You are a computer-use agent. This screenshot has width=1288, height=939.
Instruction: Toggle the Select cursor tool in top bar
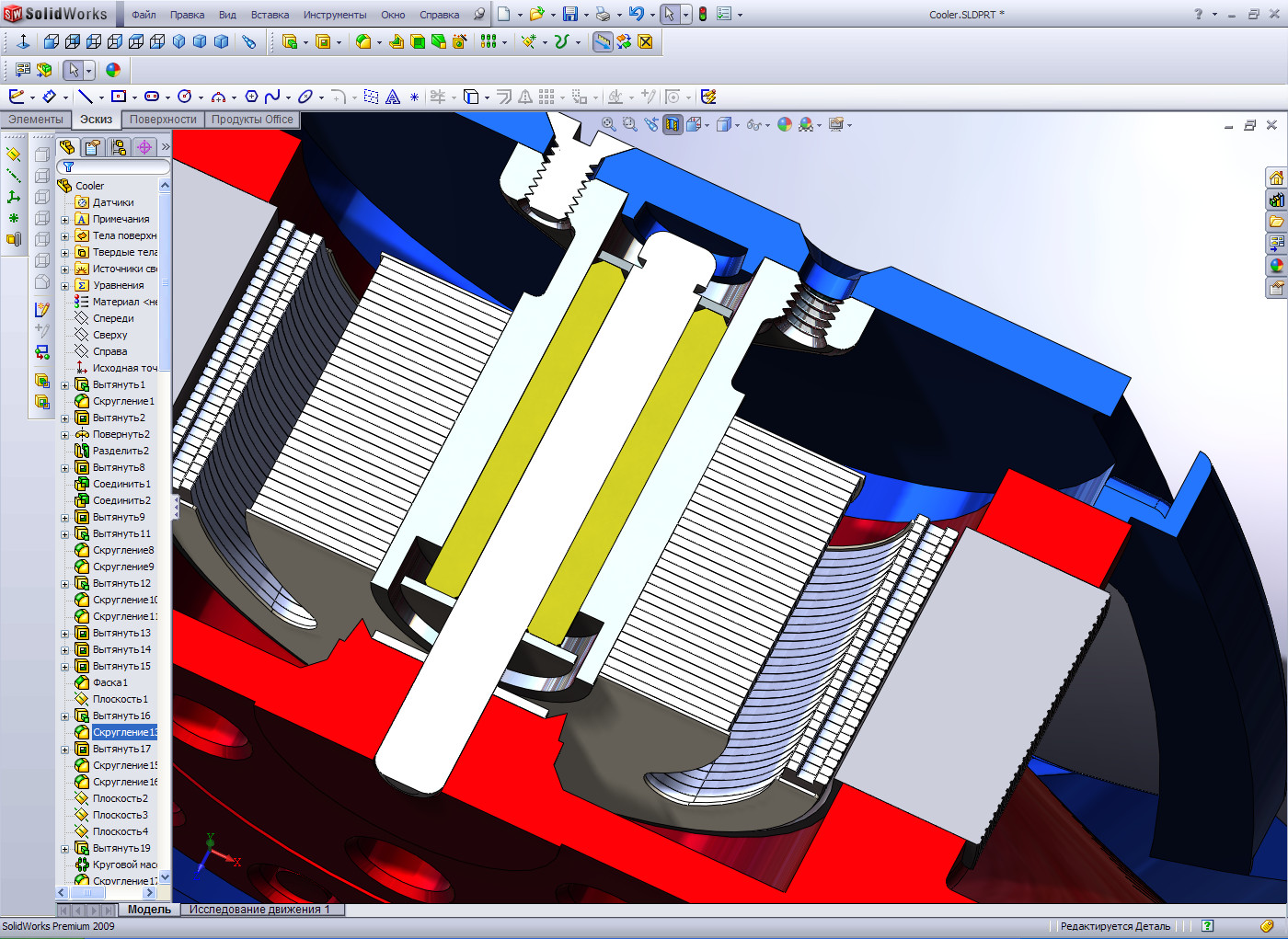669,14
